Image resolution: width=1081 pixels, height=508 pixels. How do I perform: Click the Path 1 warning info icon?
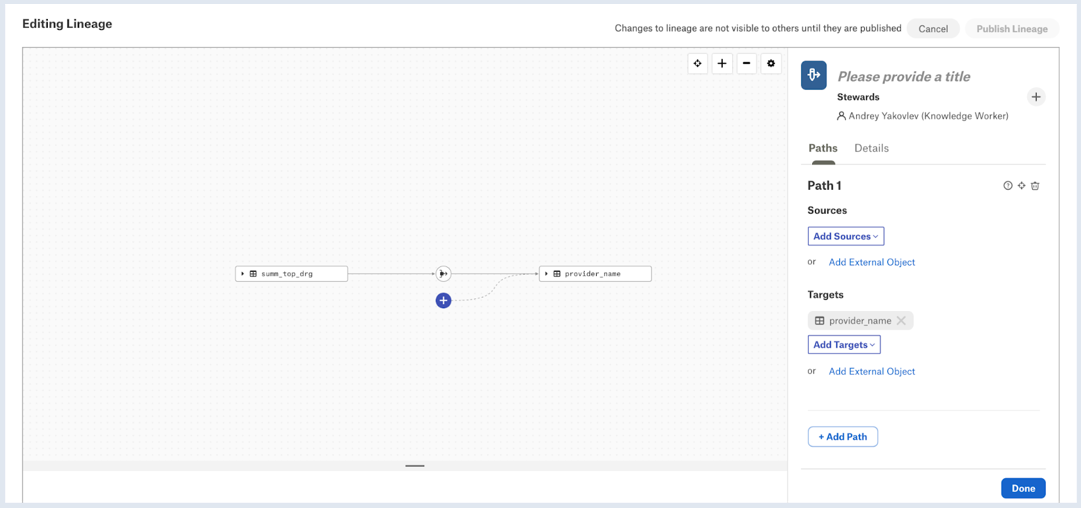click(1008, 185)
